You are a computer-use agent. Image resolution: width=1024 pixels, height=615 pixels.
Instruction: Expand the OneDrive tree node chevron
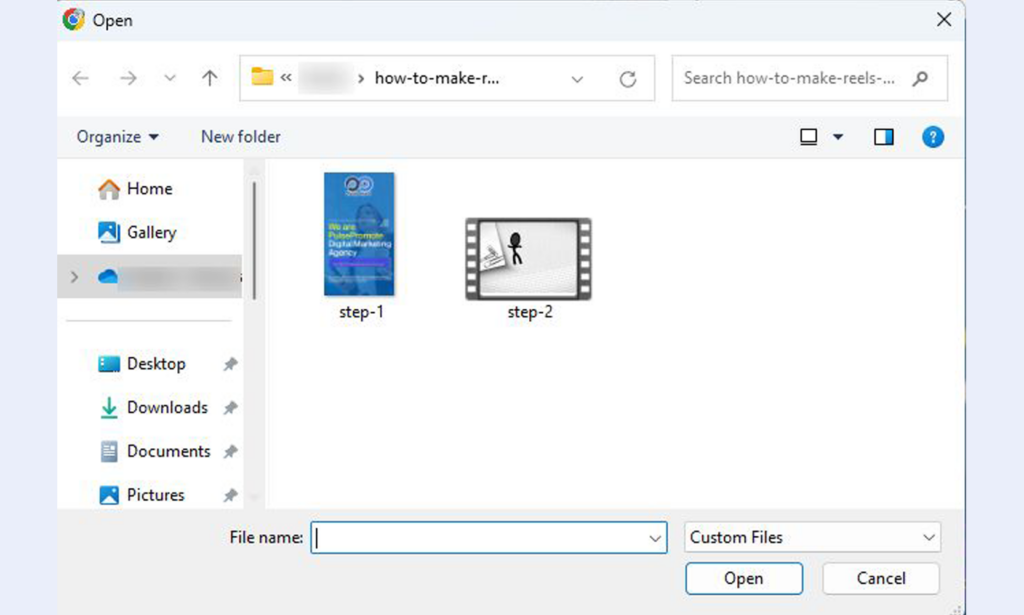point(75,277)
